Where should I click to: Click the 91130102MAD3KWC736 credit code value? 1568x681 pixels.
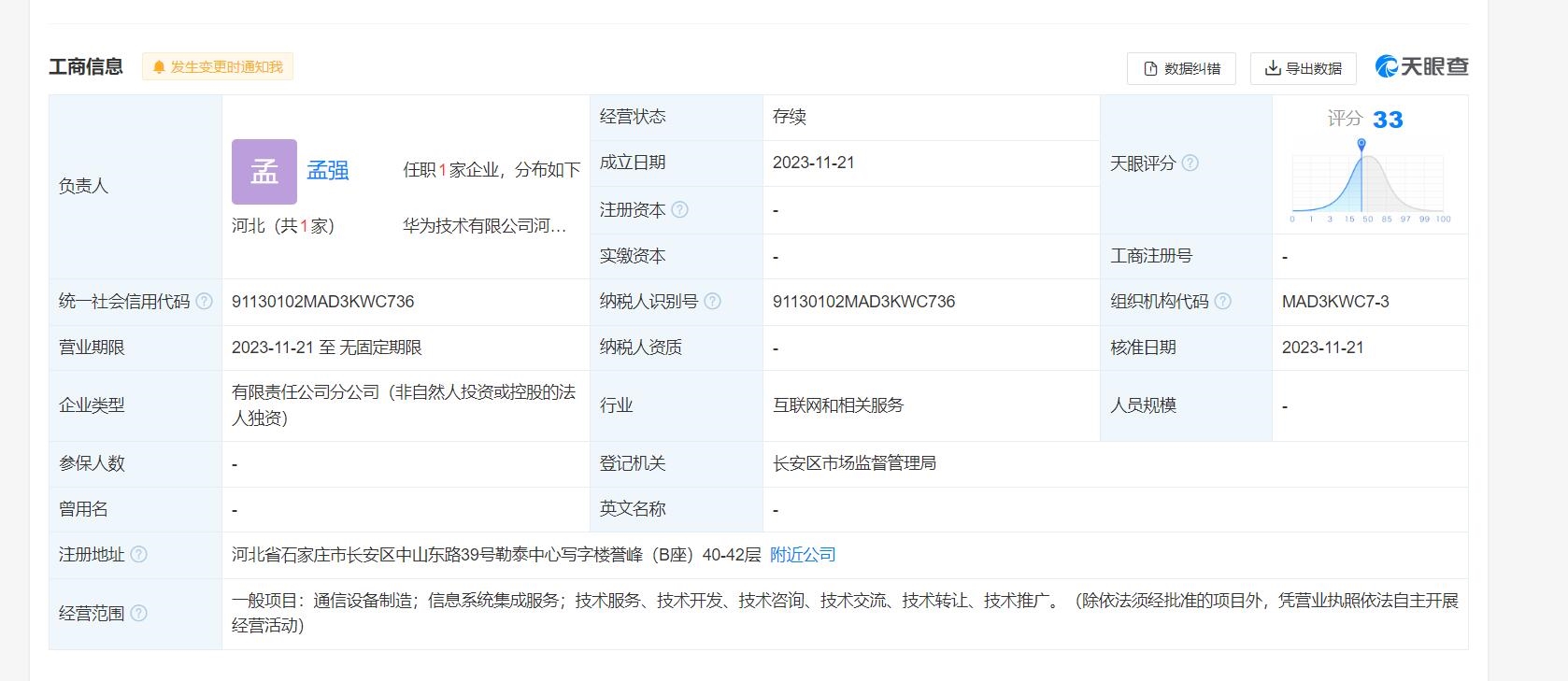pyautogui.click(x=322, y=302)
